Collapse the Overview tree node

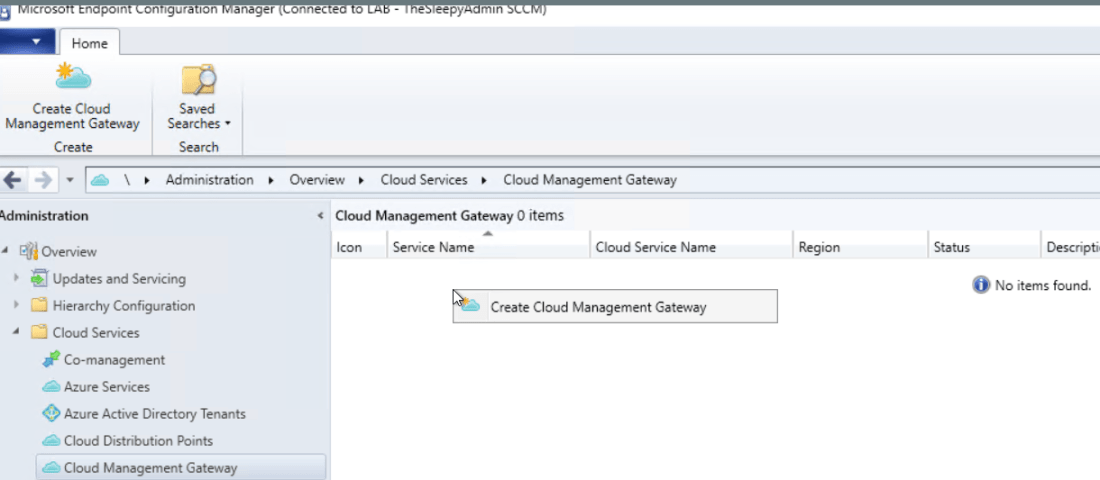click(5, 252)
